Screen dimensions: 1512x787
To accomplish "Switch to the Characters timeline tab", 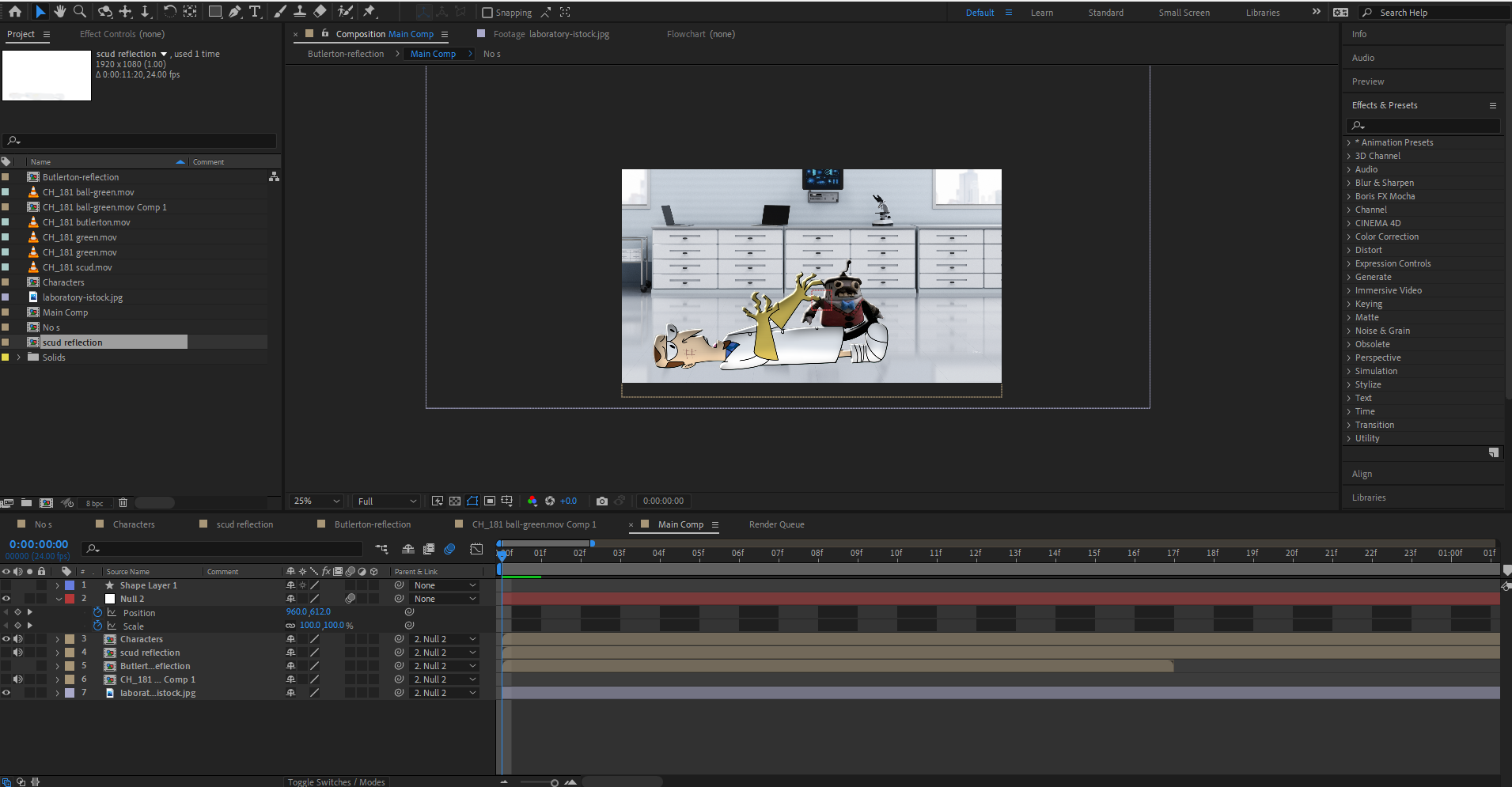I will pyautogui.click(x=134, y=524).
